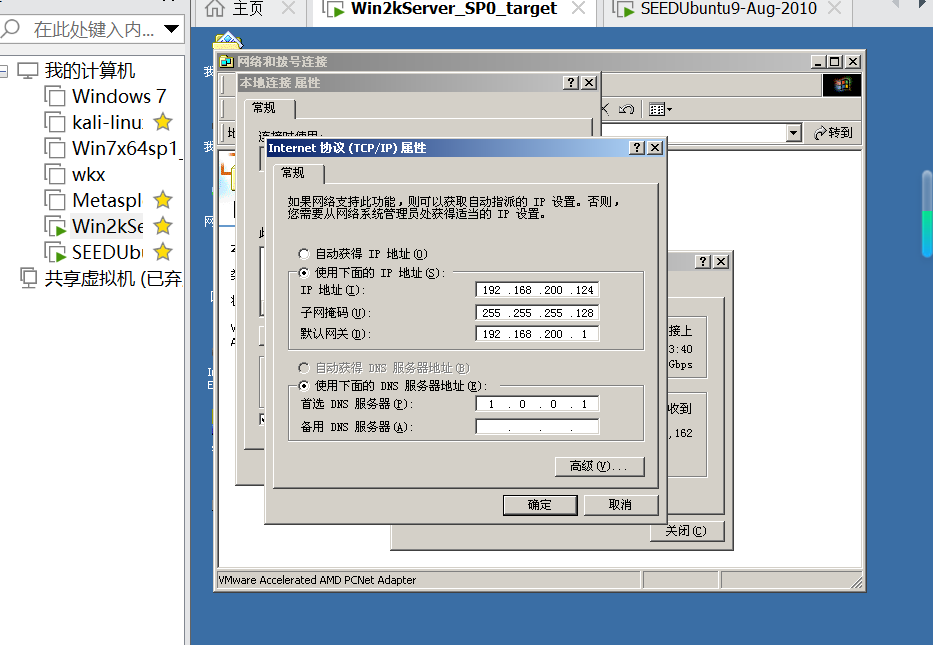Close the SEEDUbuntu9-Aug-2010 tab
933x645 pixels.
[835, 8]
